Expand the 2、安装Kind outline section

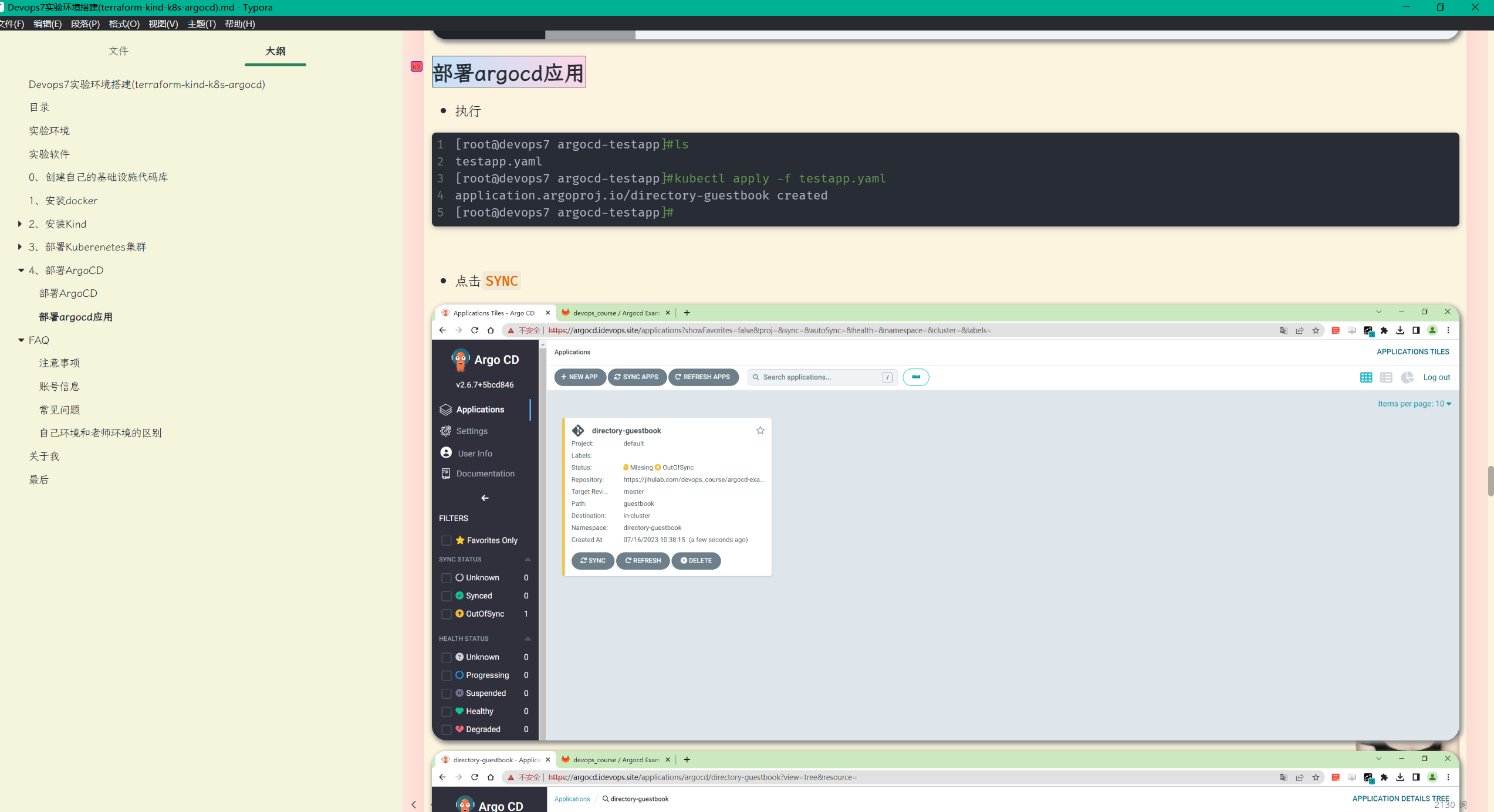(x=20, y=224)
